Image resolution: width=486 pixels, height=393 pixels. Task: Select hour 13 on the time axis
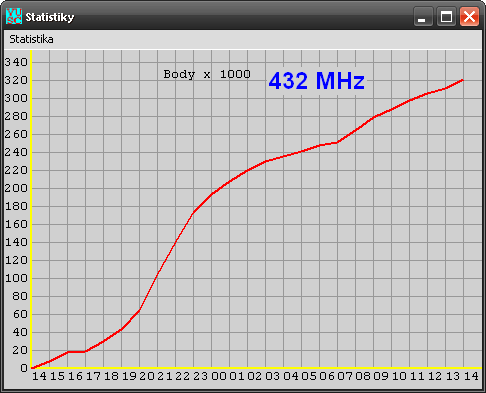click(453, 376)
